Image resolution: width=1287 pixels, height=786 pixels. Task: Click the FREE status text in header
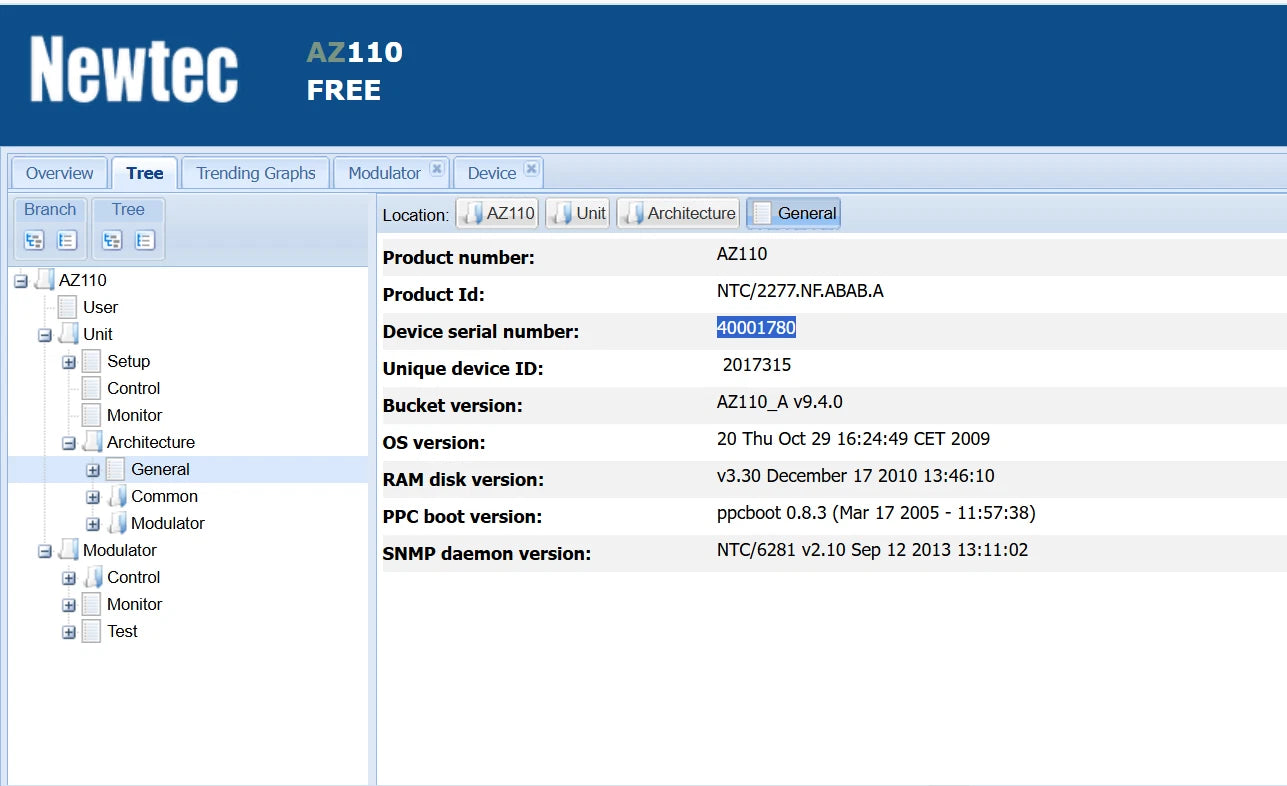click(344, 90)
